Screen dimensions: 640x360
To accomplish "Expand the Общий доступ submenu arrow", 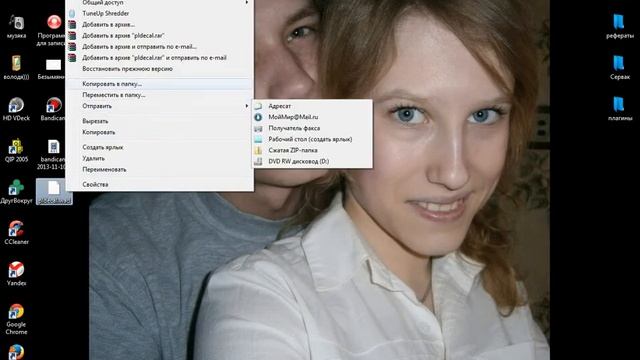I will (247, 2).
